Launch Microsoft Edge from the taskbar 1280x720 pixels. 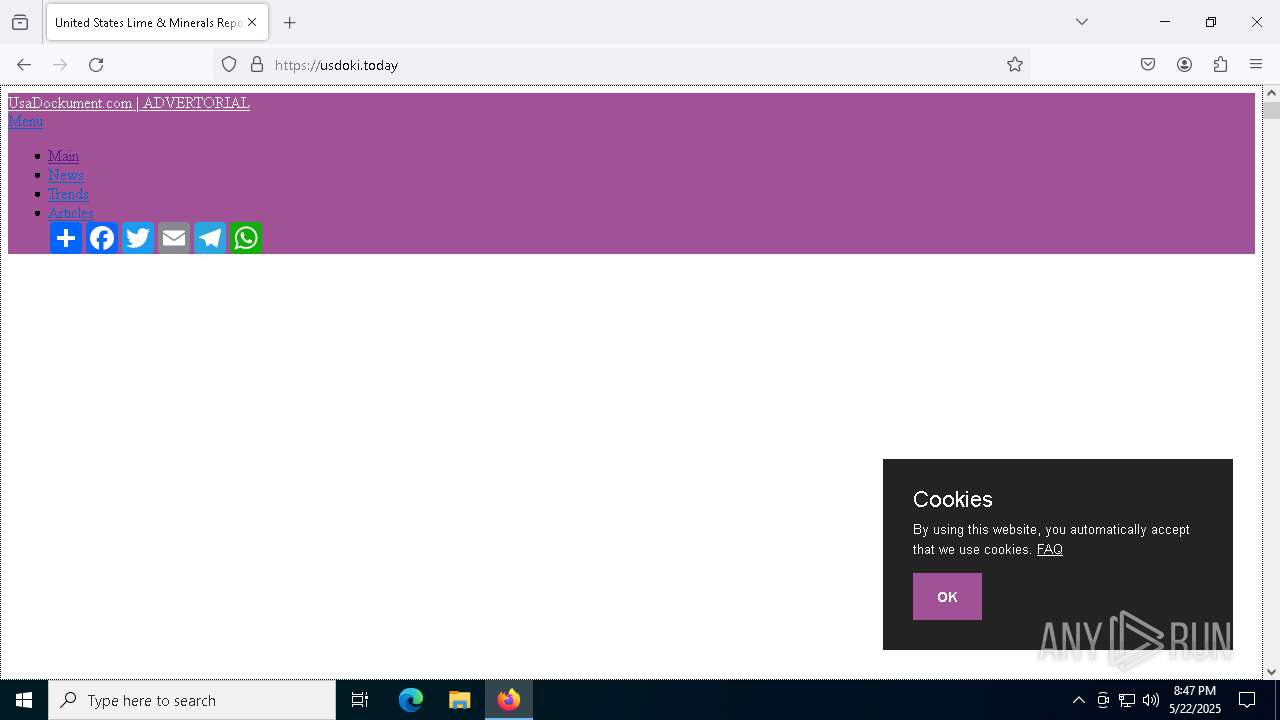point(411,700)
